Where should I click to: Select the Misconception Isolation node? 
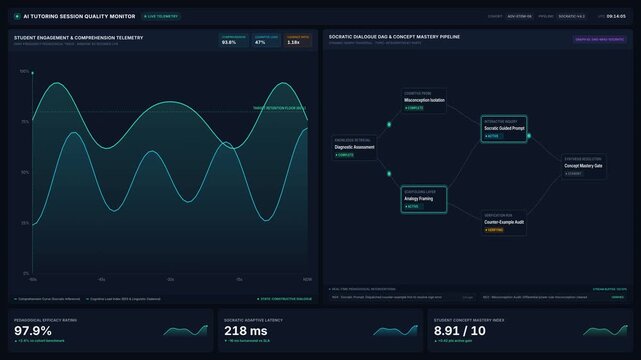[424, 101]
